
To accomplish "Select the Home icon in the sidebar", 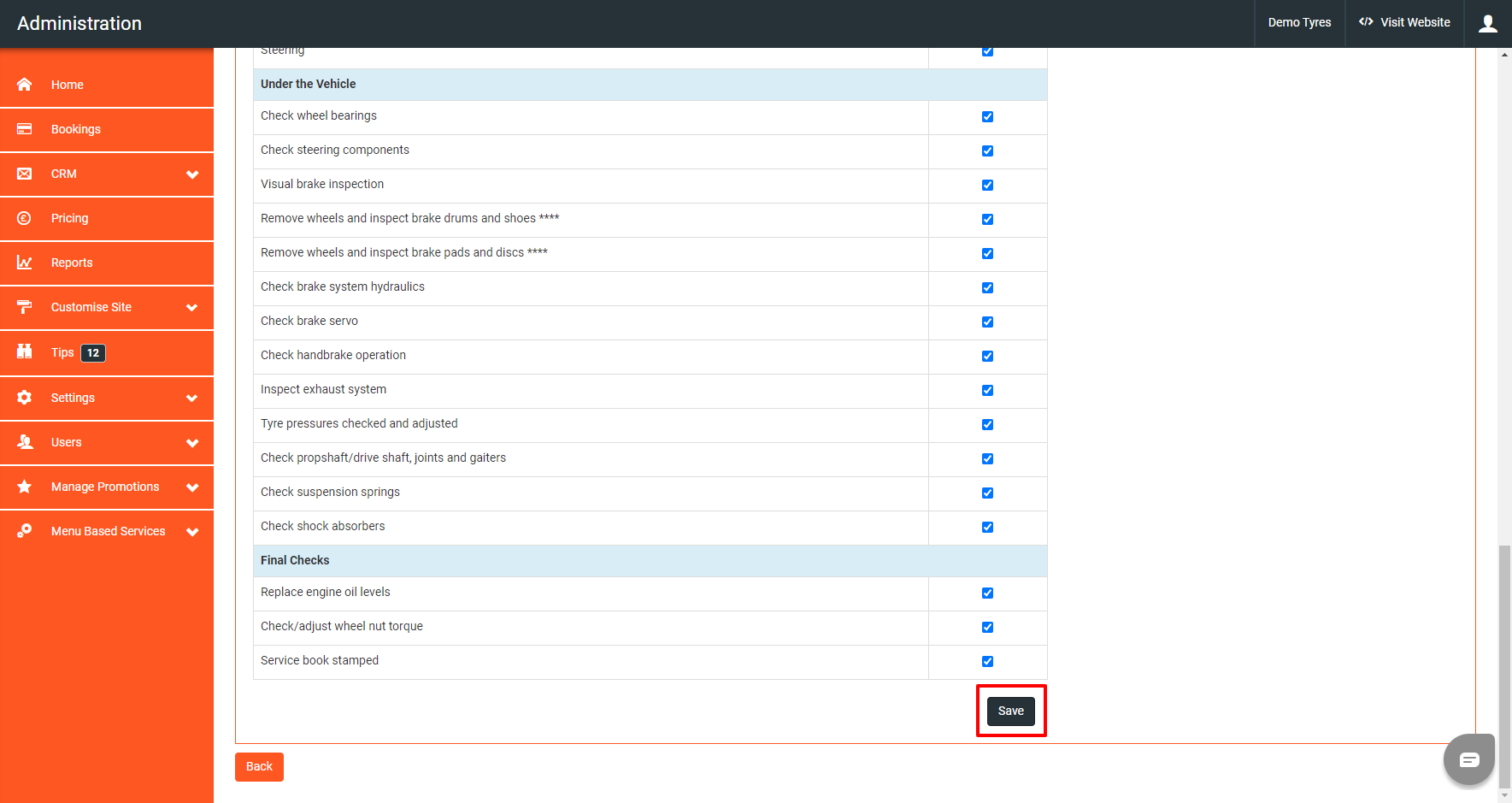I will click(x=24, y=84).
